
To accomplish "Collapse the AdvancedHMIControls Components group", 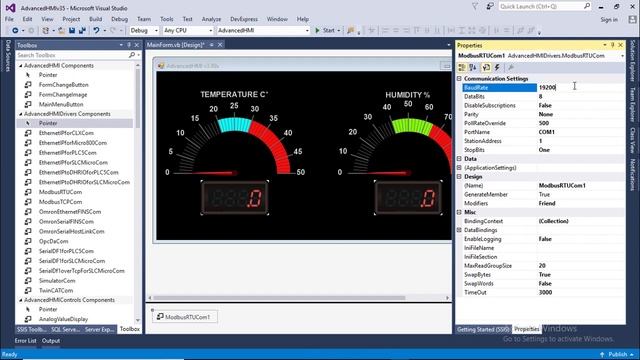I will 21,300.
